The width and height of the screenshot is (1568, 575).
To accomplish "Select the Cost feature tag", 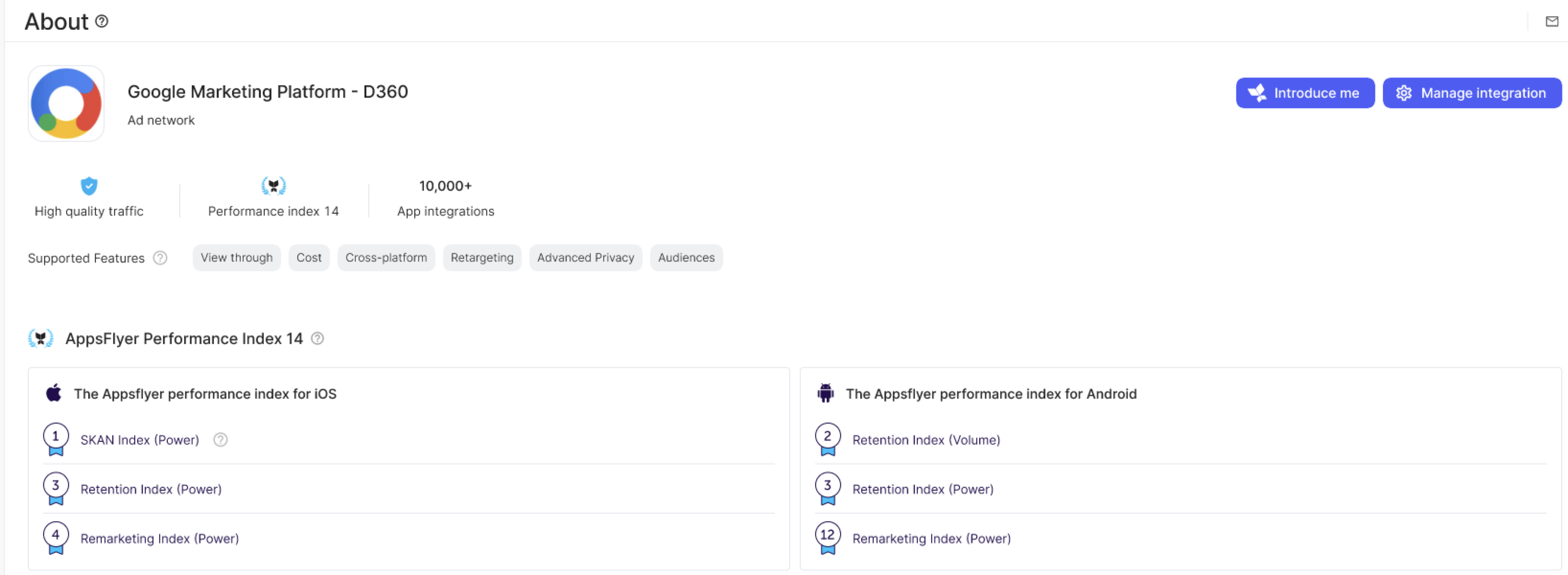I will click(309, 258).
